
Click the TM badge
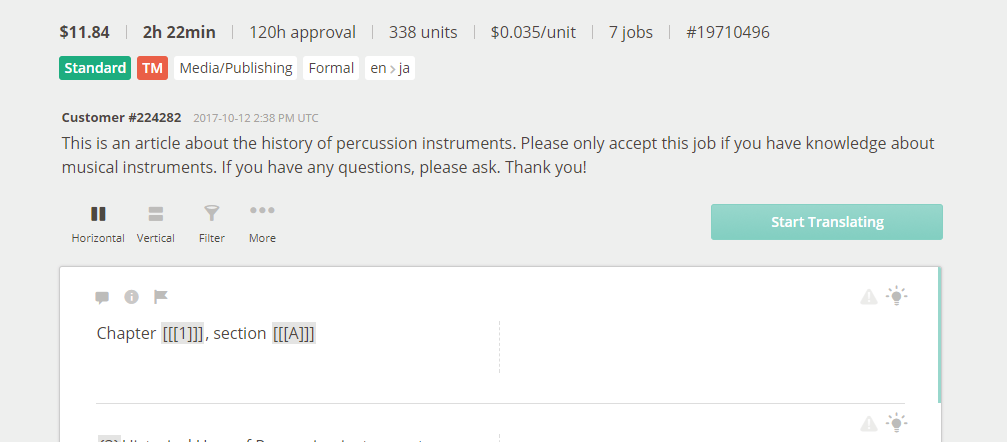tap(152, 68)
